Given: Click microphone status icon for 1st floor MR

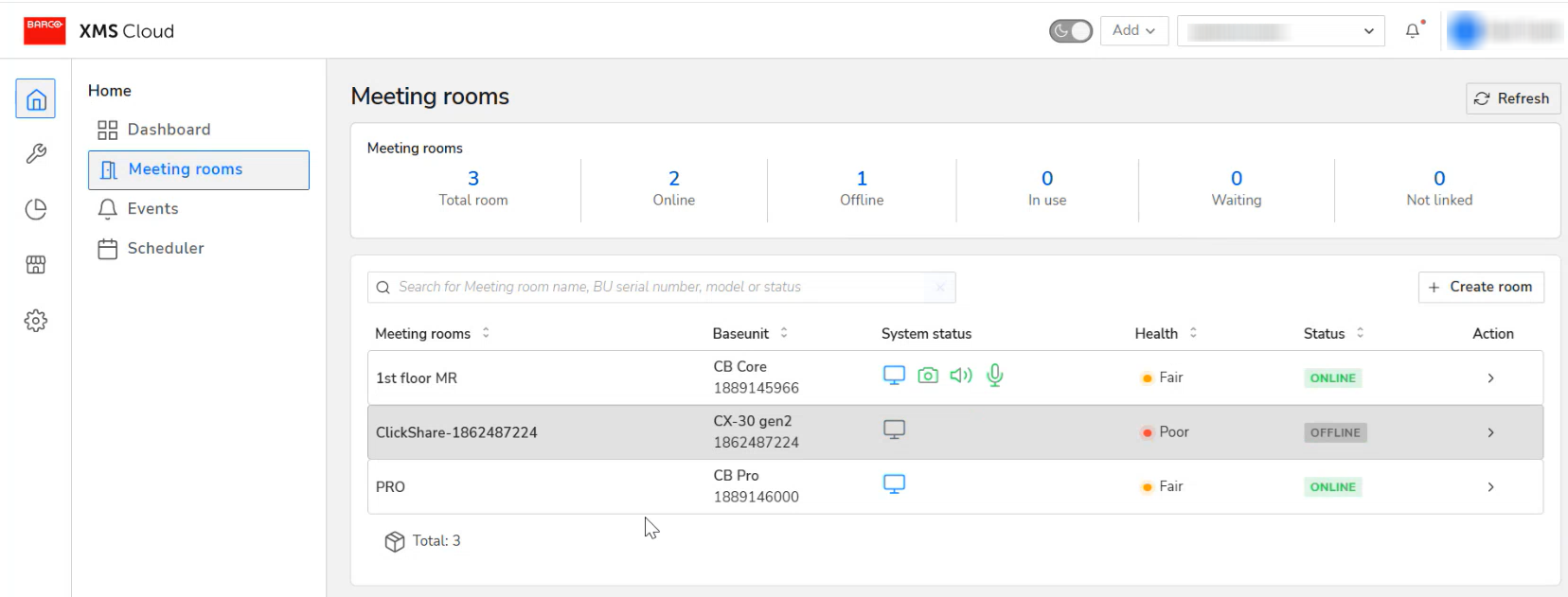Looking at the screenshot, I should coord(994,376).
